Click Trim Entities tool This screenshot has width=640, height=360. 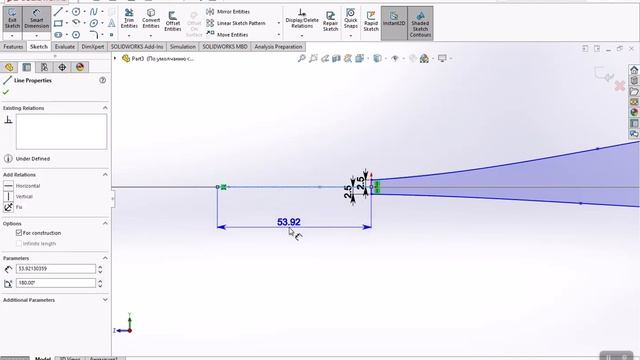pyautogui.click(x=129, y=19)
